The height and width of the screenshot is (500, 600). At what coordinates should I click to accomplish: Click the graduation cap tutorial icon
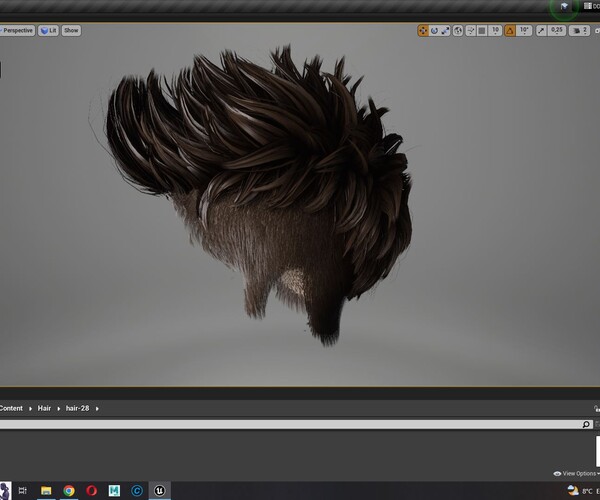click(564, 6)
